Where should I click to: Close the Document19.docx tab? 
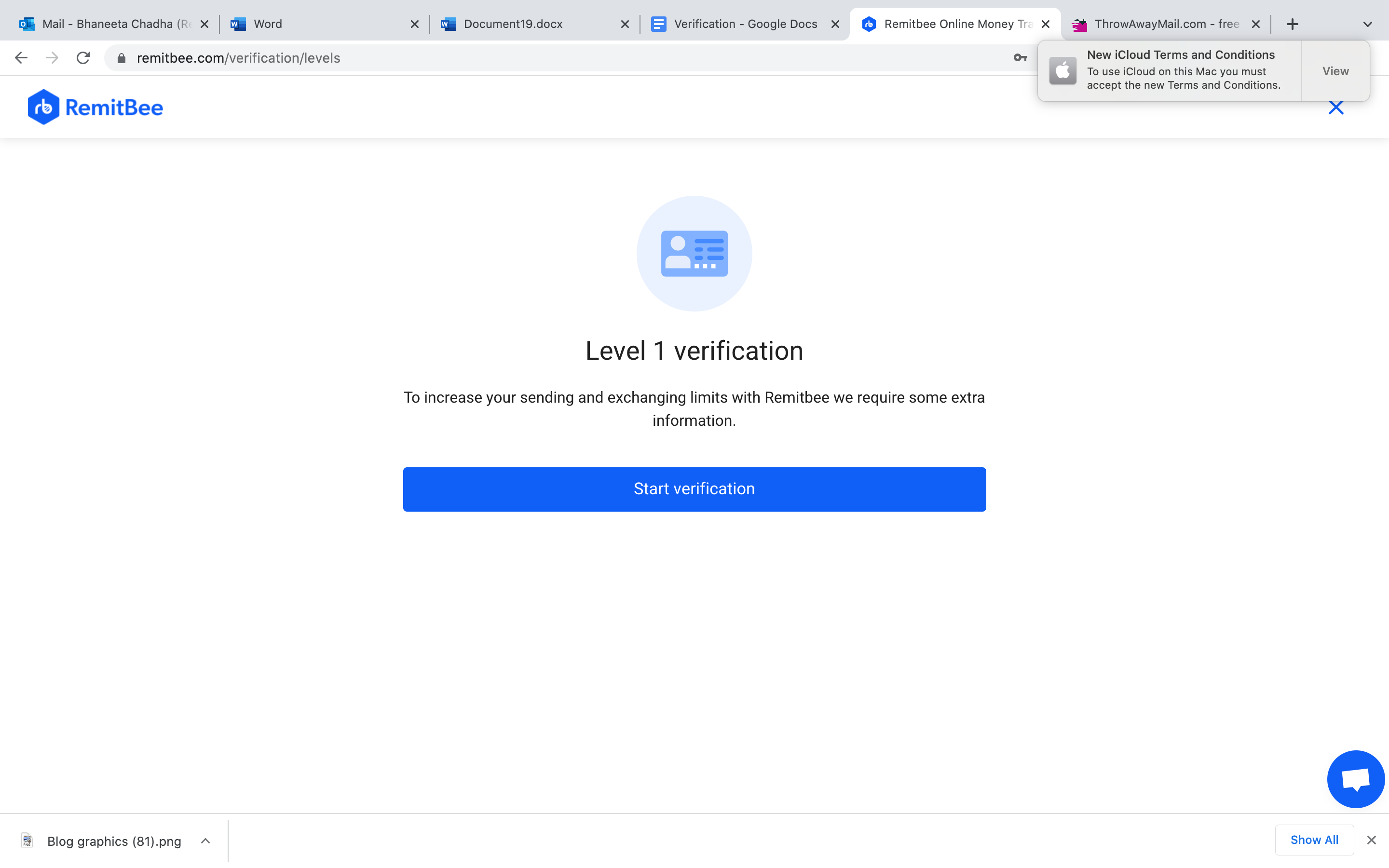tap(625, 24)
